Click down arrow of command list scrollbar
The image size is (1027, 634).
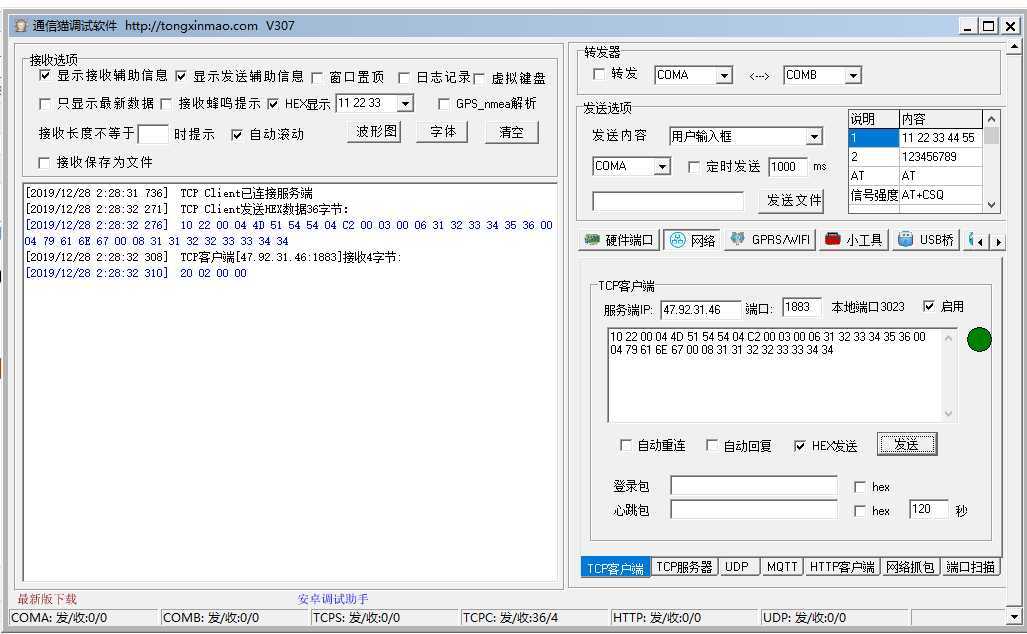992,204
